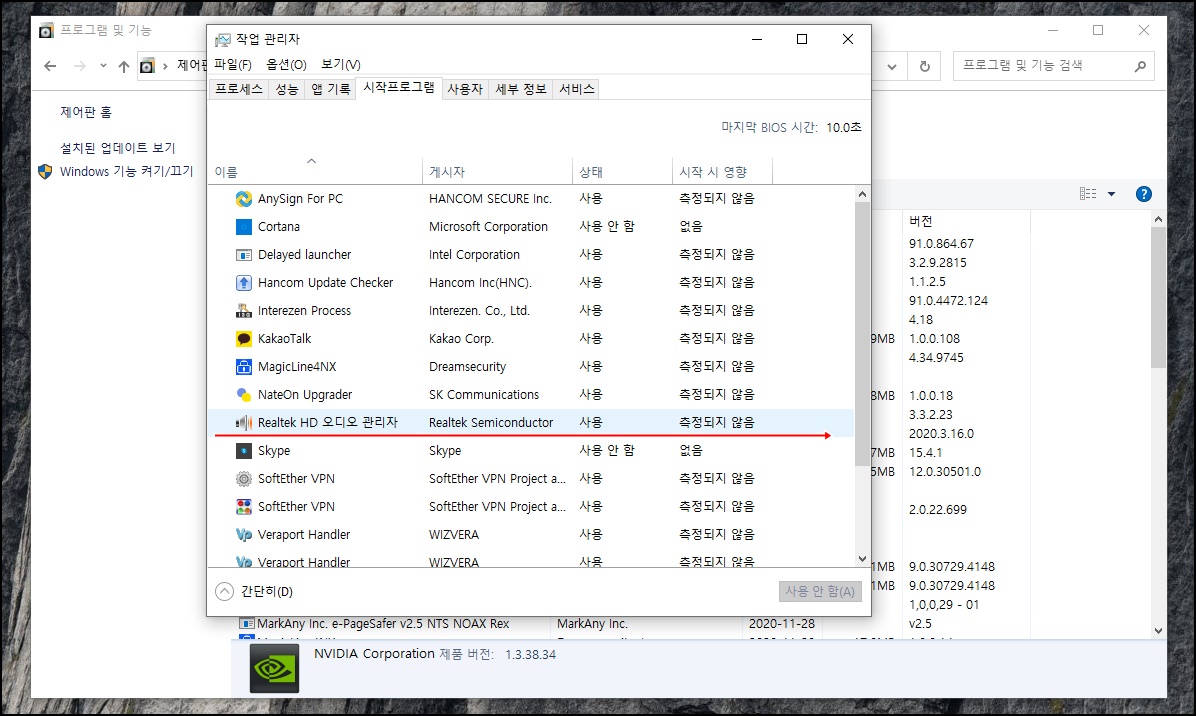Click the Interezen Process icon
The height and width of the screenshot is (716, 1196).
point(243,311)
